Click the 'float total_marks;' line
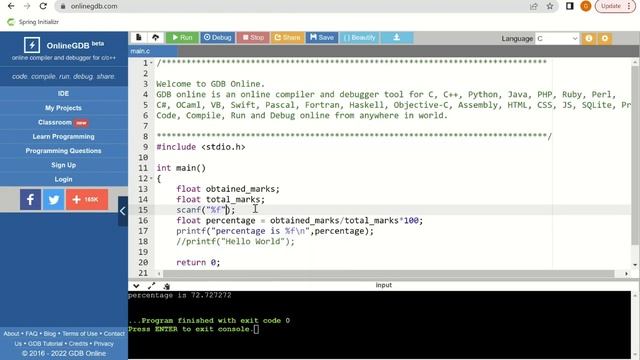 pos(220,200)
